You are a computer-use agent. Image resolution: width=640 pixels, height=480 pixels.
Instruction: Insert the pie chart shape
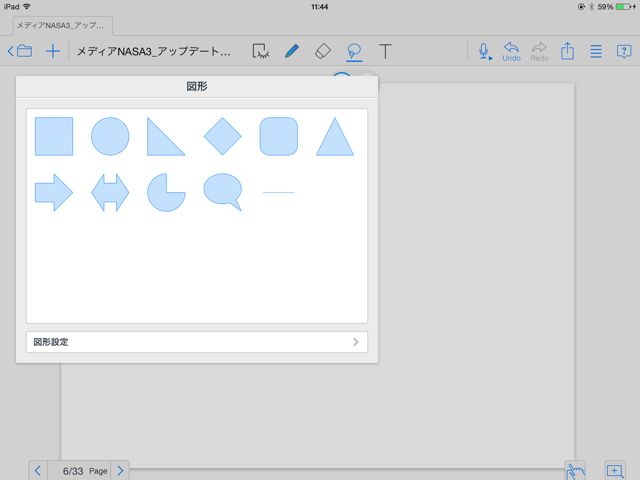166,192
